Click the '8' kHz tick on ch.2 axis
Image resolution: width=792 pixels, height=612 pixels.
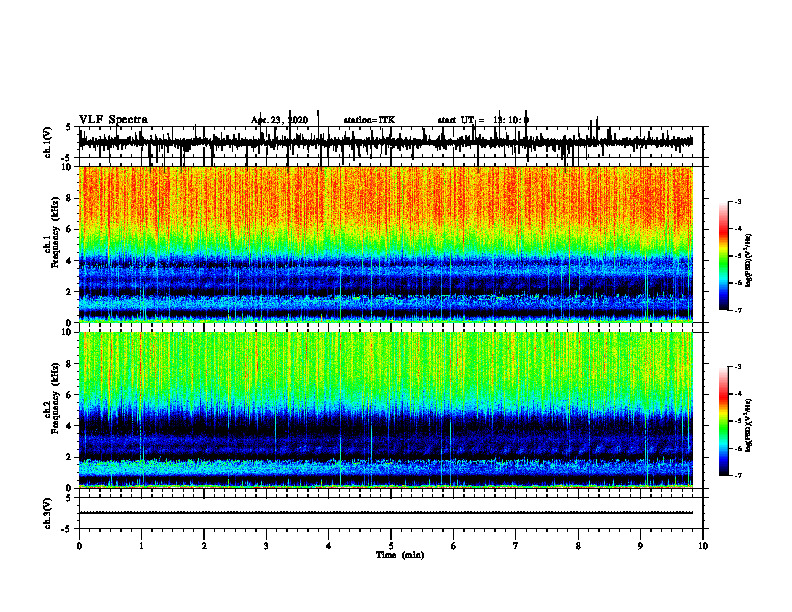70,364
